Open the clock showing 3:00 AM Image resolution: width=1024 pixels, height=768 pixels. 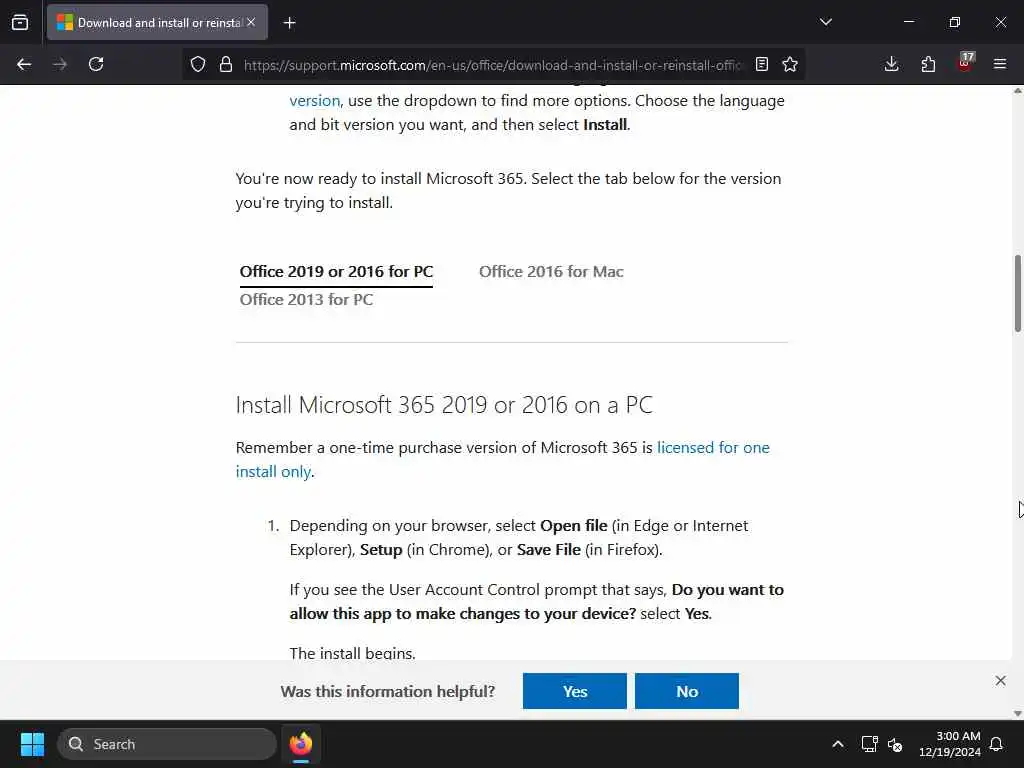(x=950, y=744)
